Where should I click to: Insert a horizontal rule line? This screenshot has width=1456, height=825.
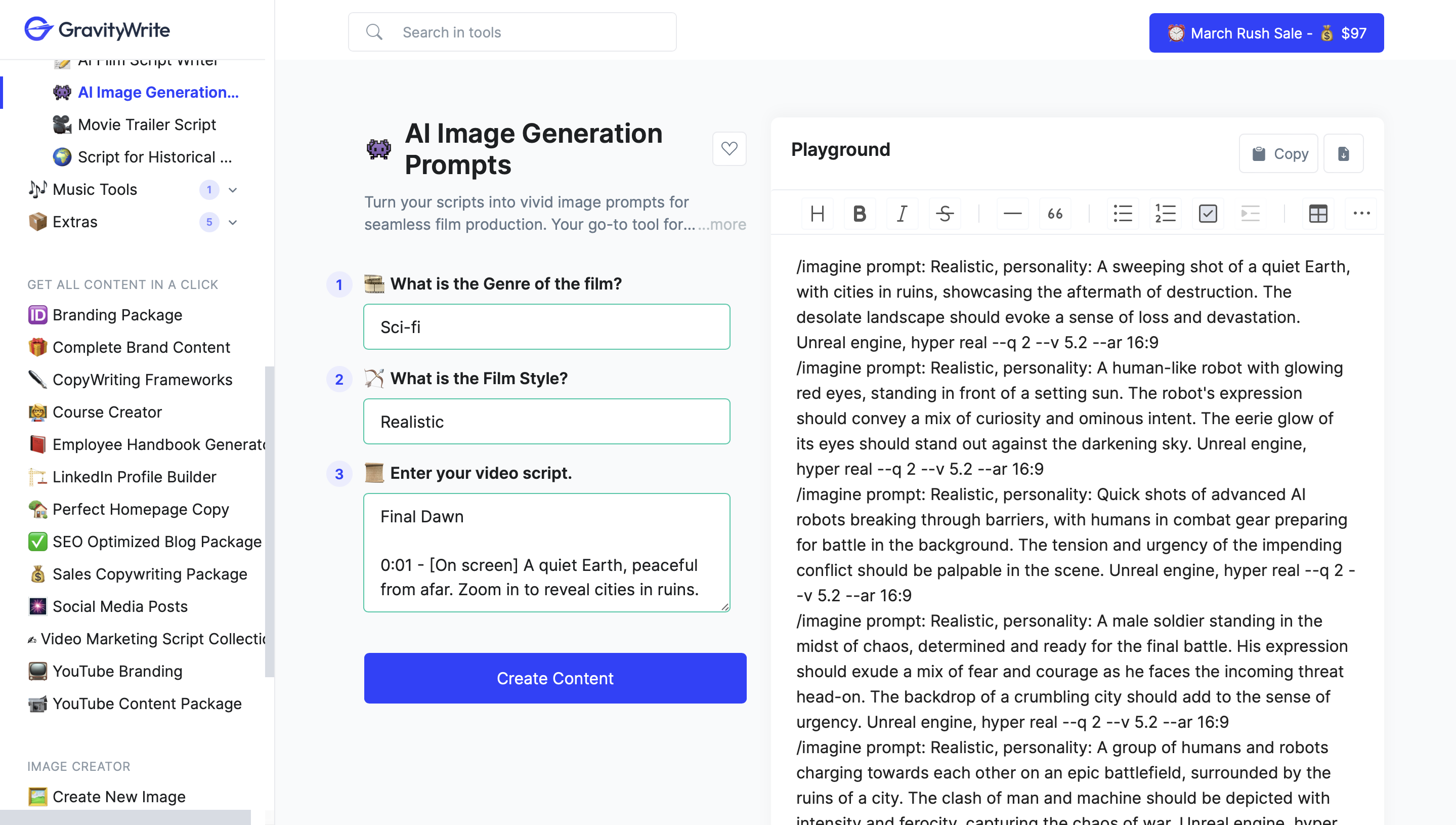tap(1012, 214)
